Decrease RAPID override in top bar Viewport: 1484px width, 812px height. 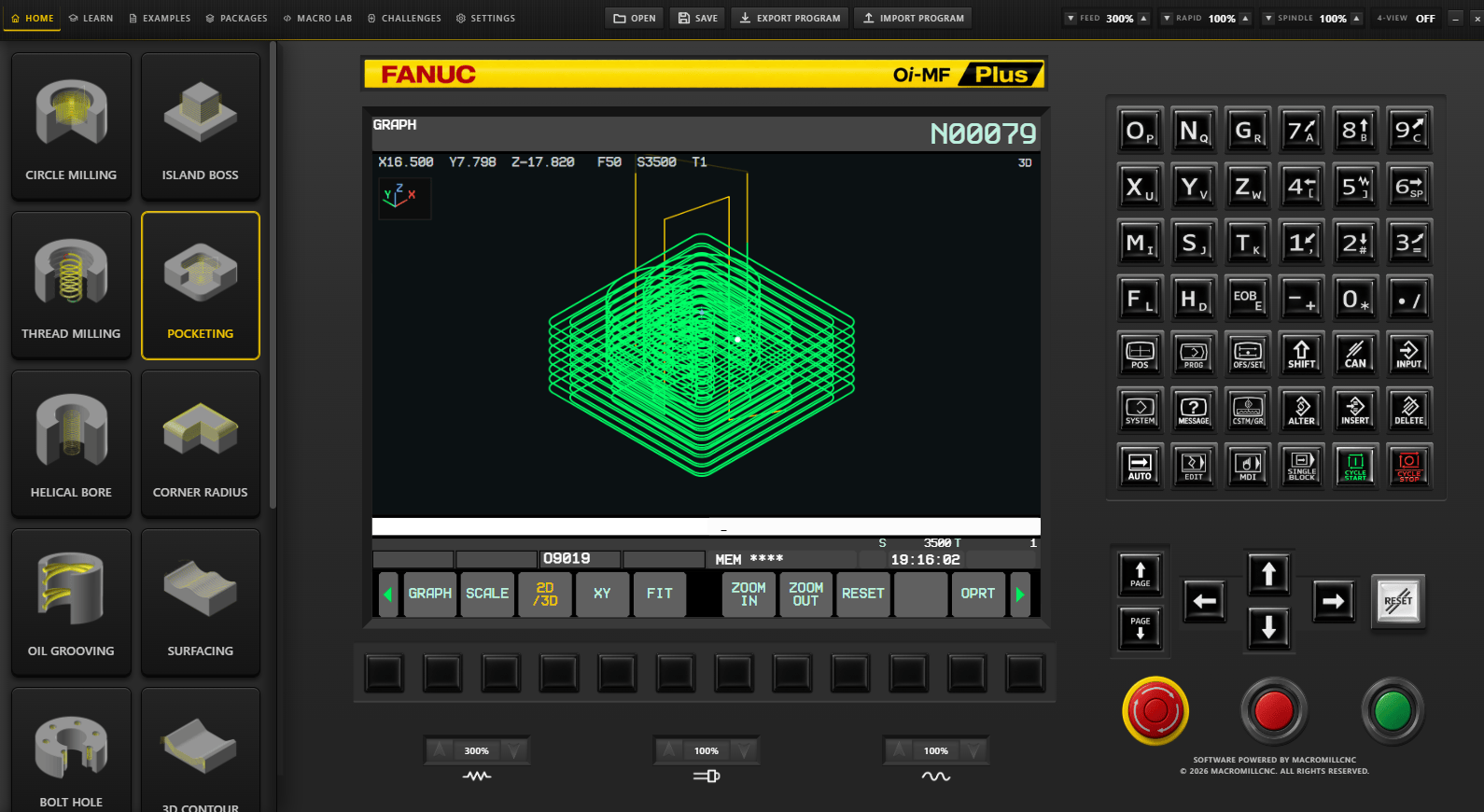(x=1167, y=18)
